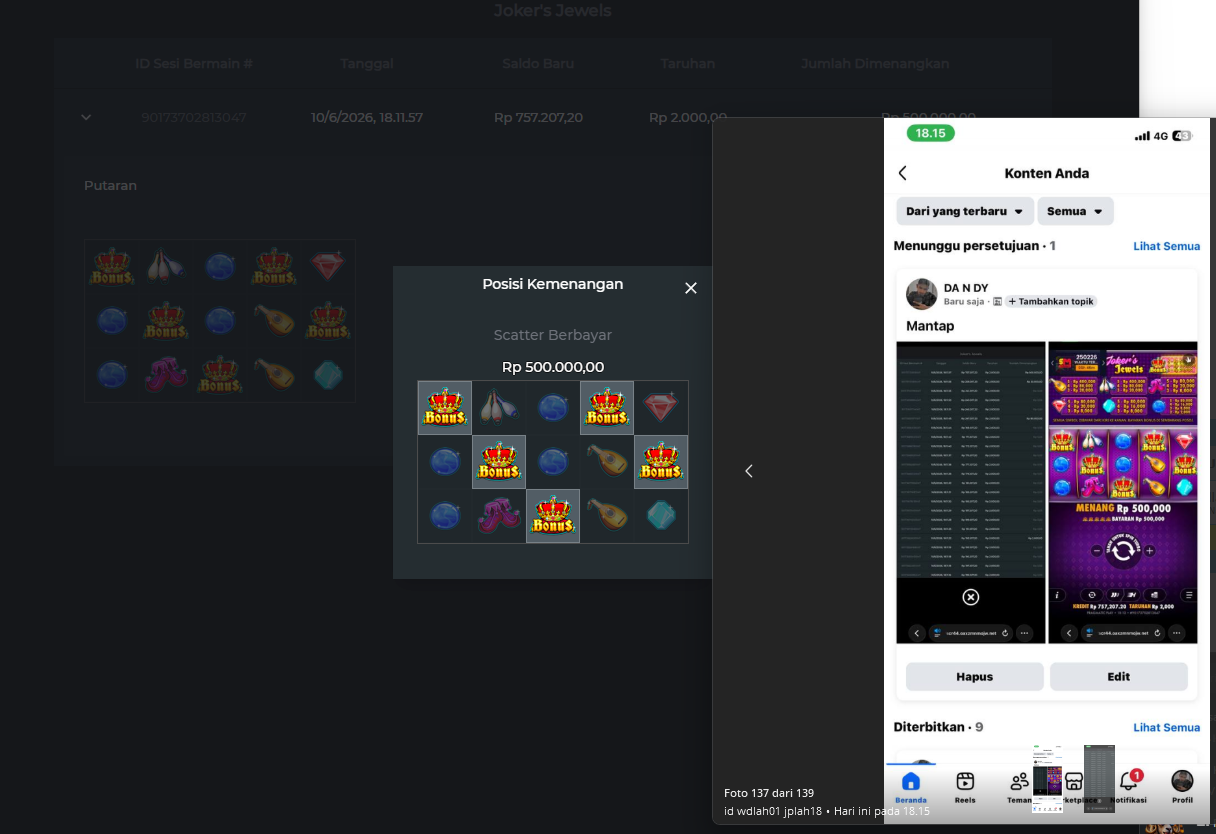Open the 'Dari yang terbaru' sort dropdown
Viewport: 1216px width, 834px height.
(x=964, y=212)
